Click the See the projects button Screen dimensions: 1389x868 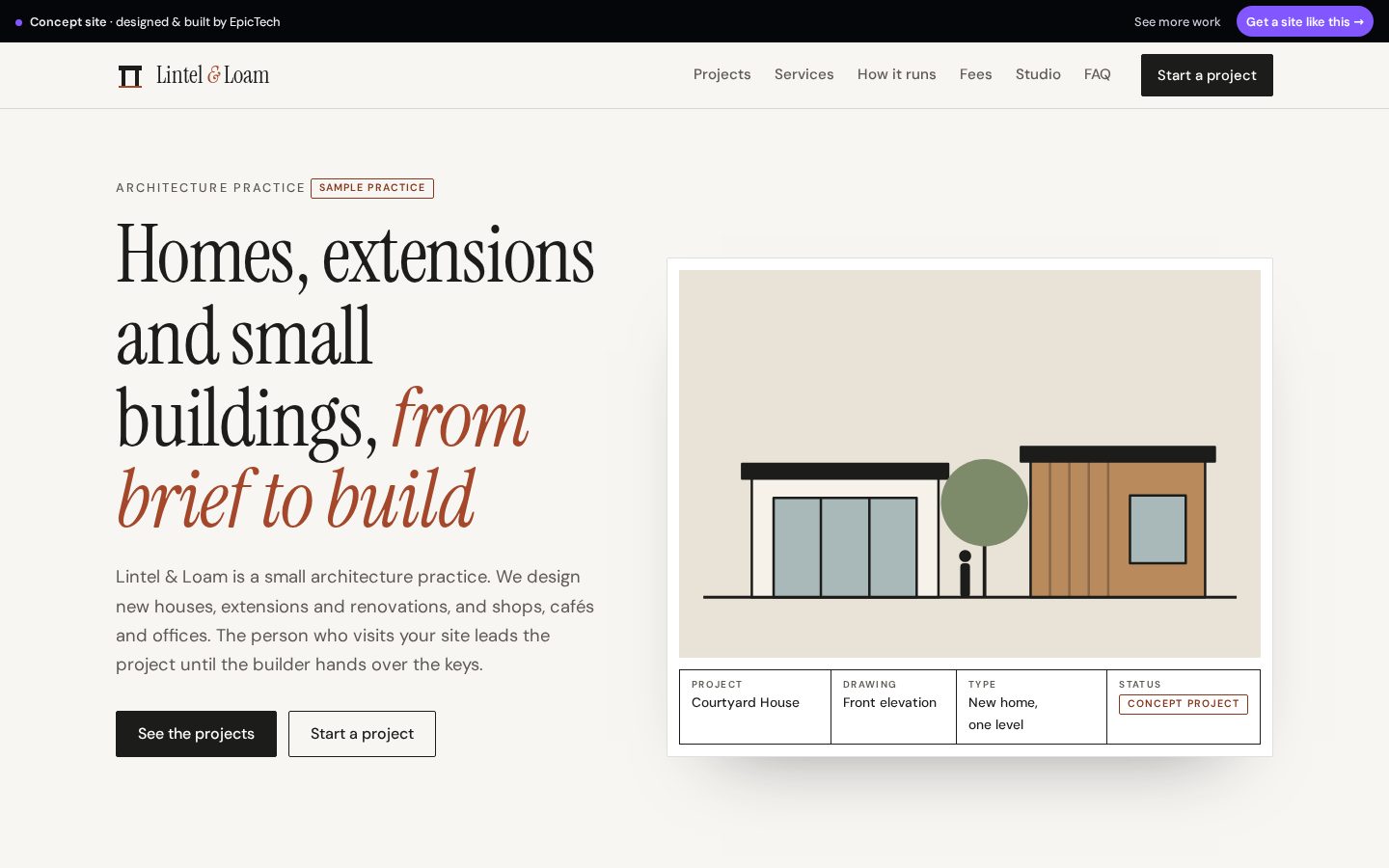pyautogui.click(x=196, y=734)
